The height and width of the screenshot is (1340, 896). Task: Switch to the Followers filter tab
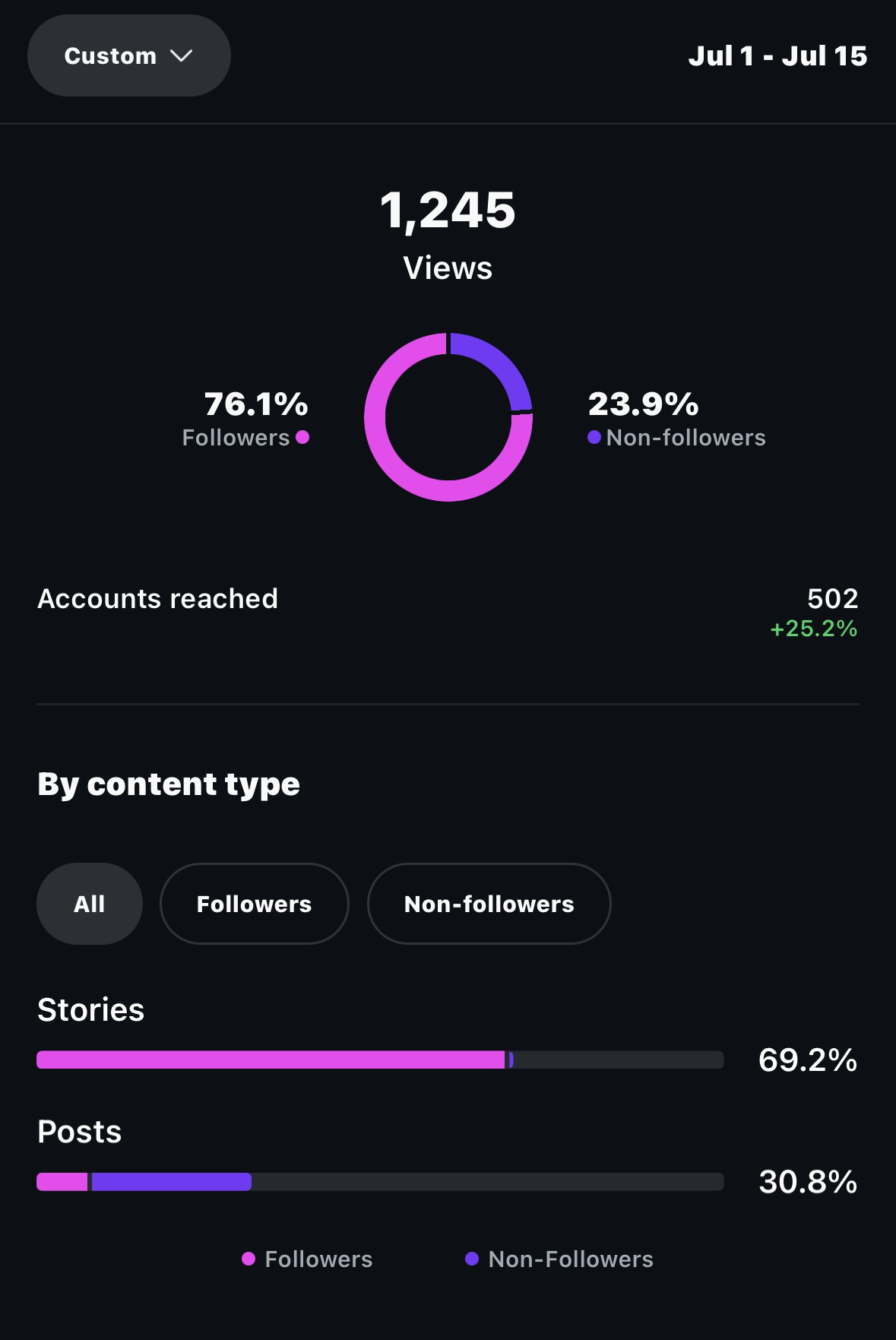coord(254,904)
